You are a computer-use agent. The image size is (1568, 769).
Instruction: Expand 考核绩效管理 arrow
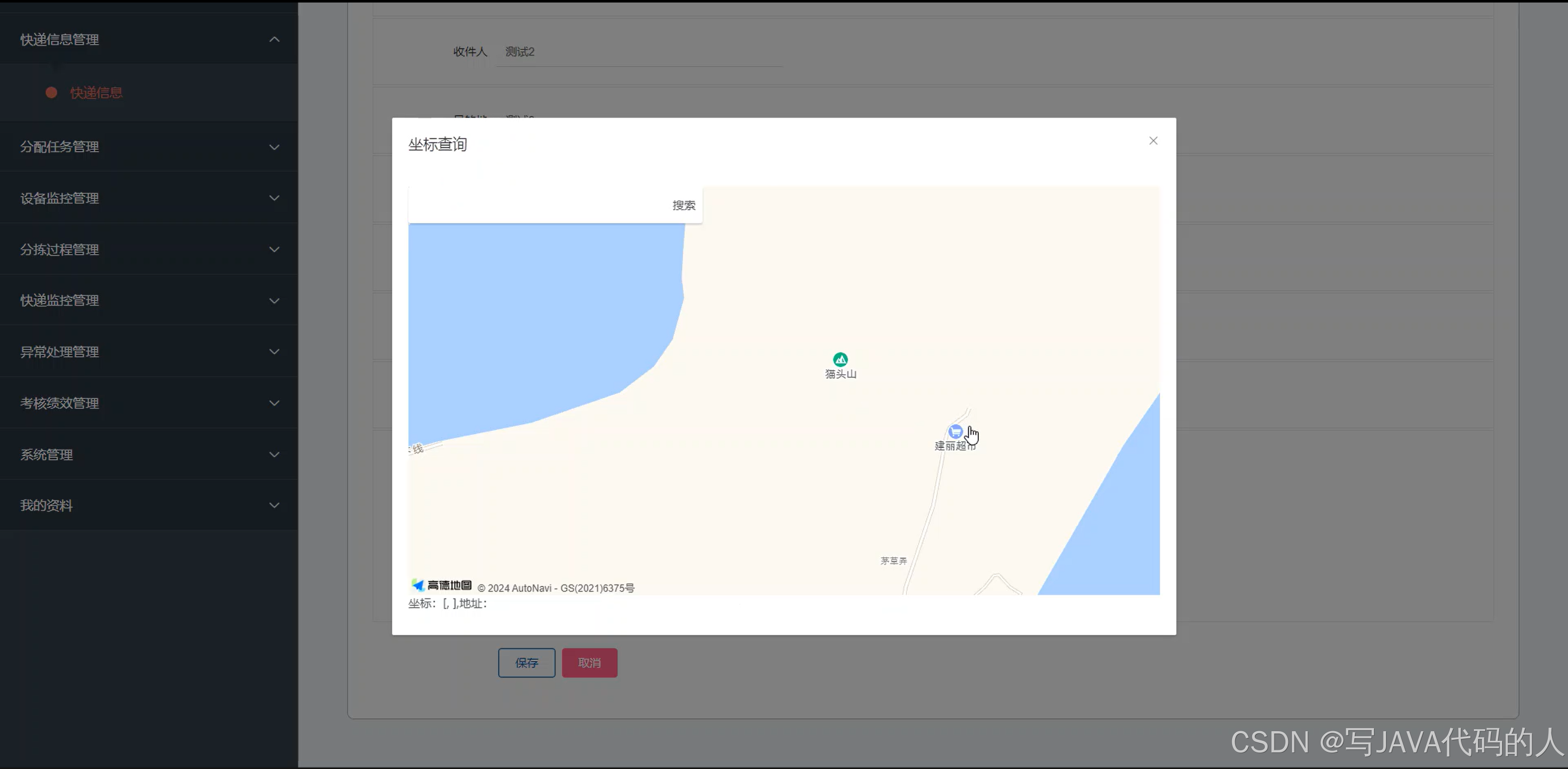click(274, 403)
